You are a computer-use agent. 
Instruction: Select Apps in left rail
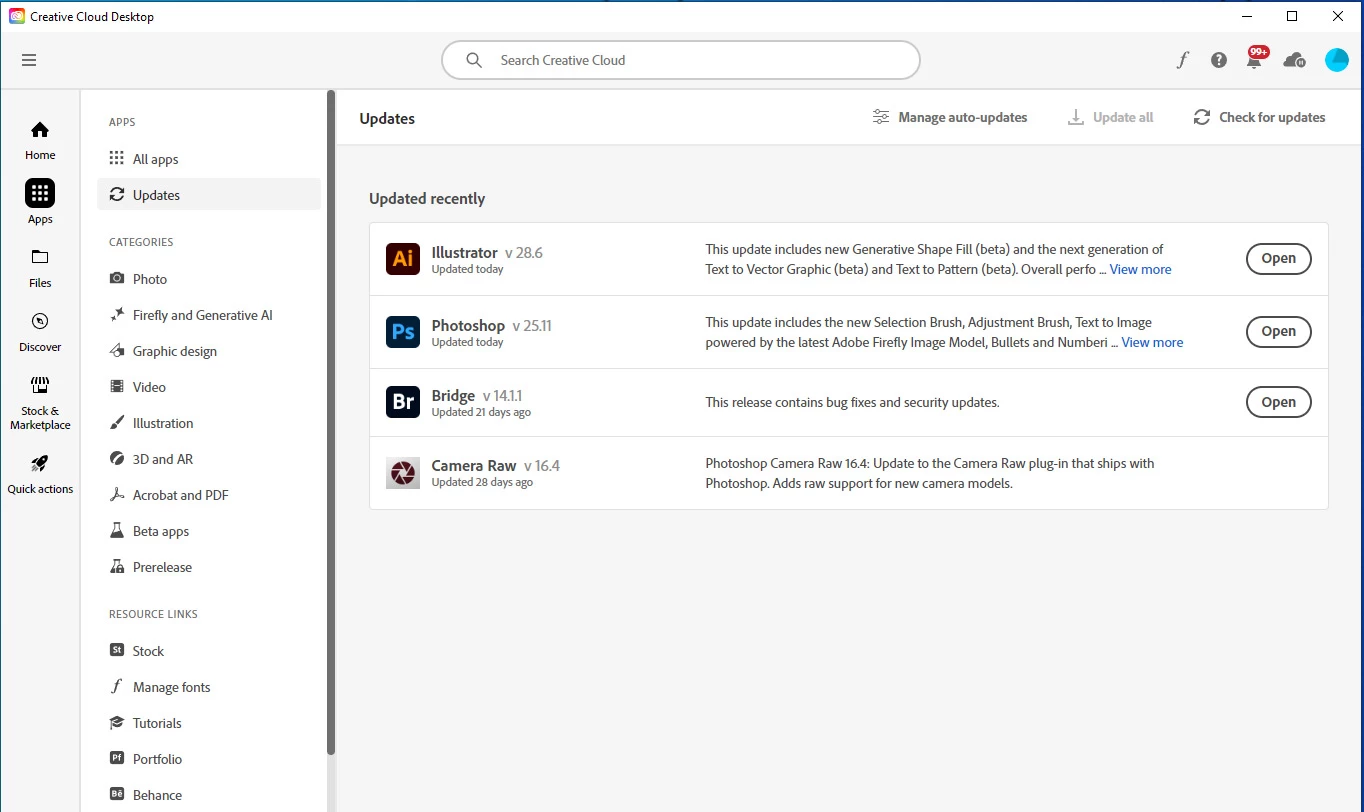click(x=40, y=202)
